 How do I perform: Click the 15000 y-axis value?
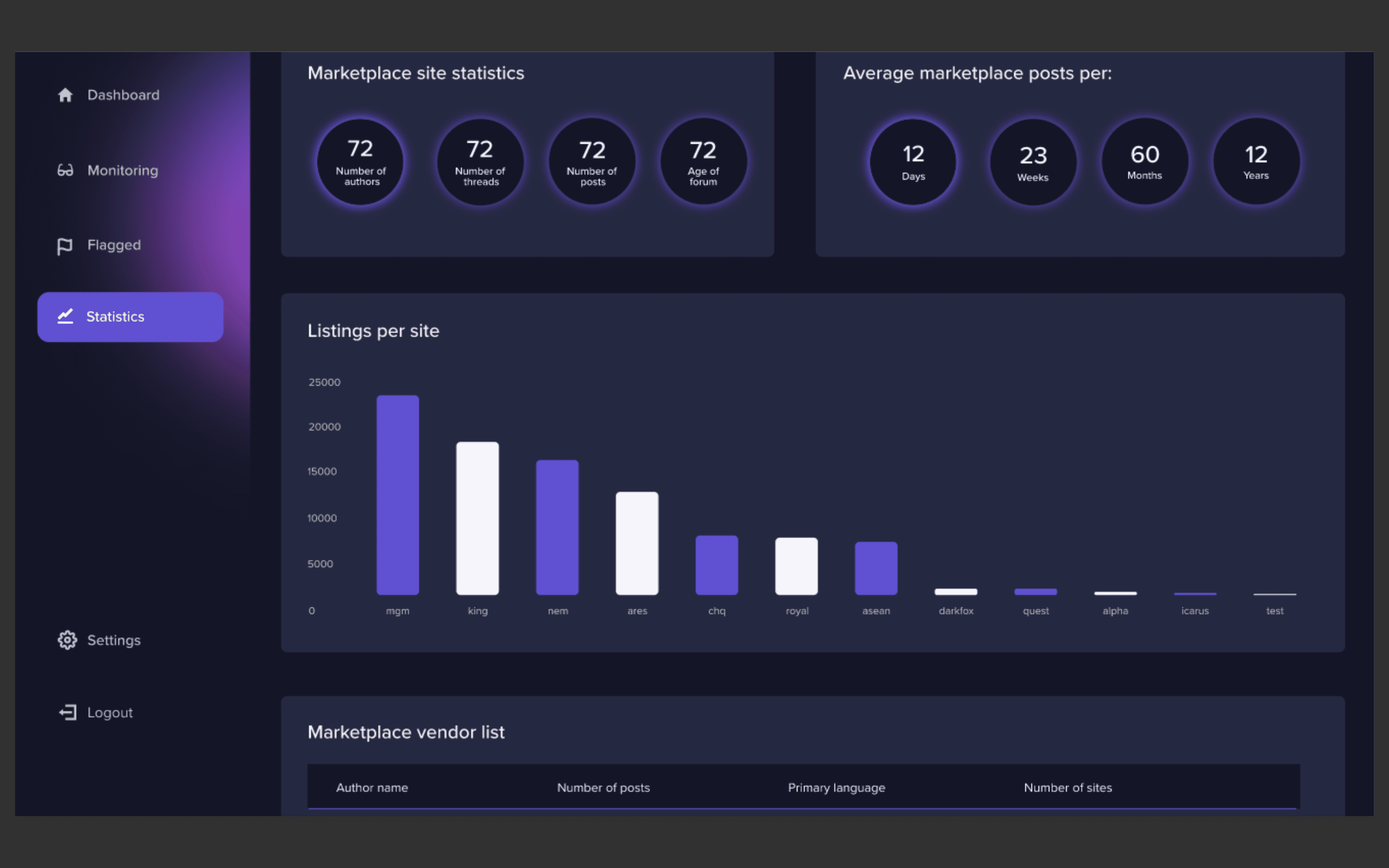click(x=322, y=471)
